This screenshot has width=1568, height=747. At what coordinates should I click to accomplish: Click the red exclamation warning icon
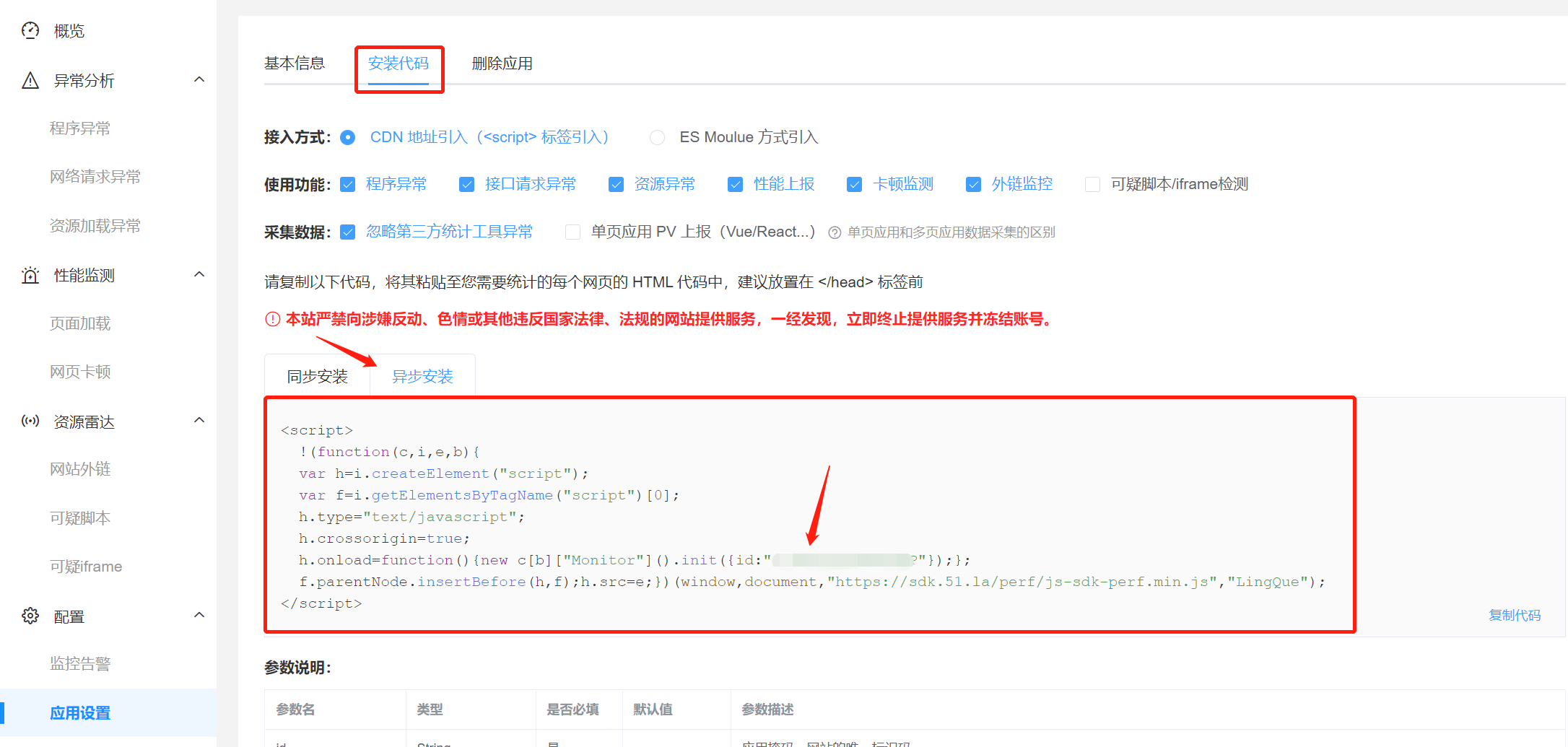pos(272,319)
